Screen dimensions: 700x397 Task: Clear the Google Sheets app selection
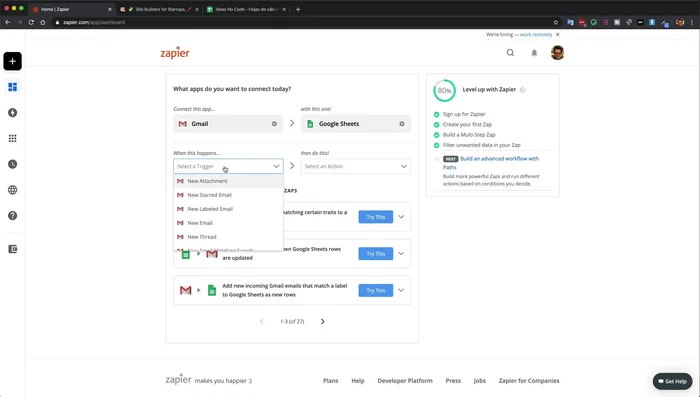click(x=402, y=124)
